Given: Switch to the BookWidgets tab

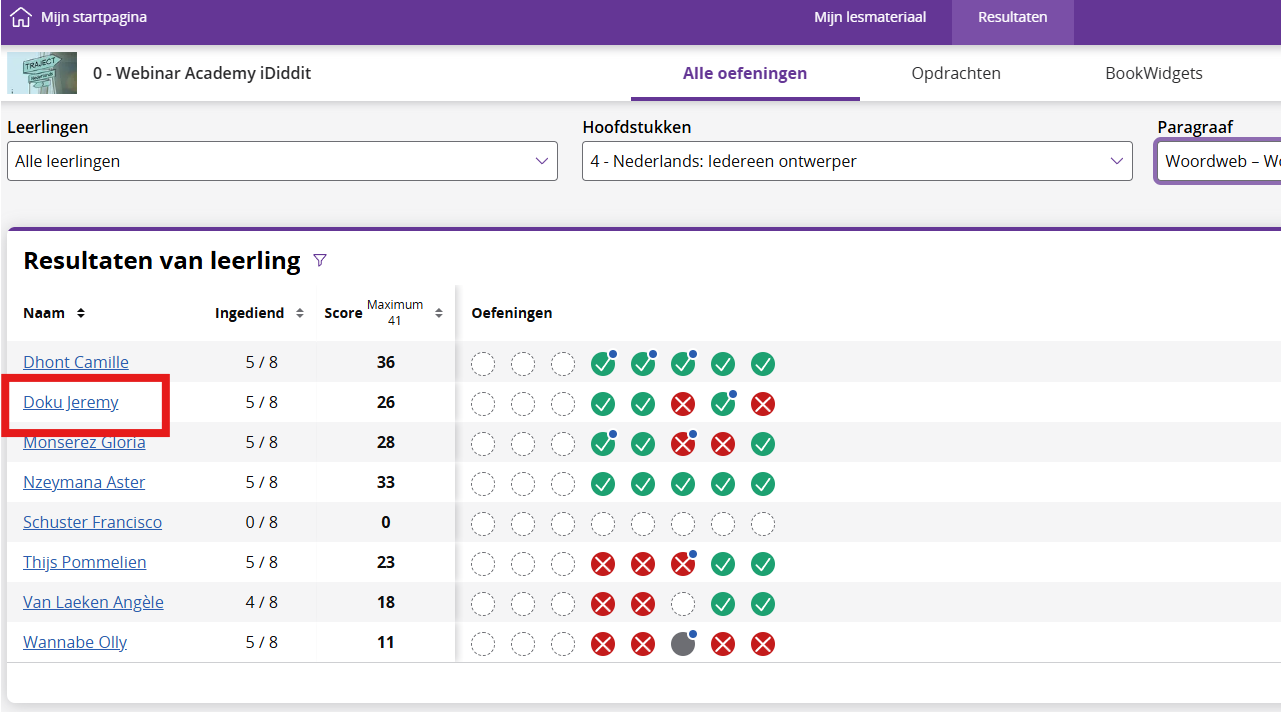Looking at the screenshot, I should 1153,73.
